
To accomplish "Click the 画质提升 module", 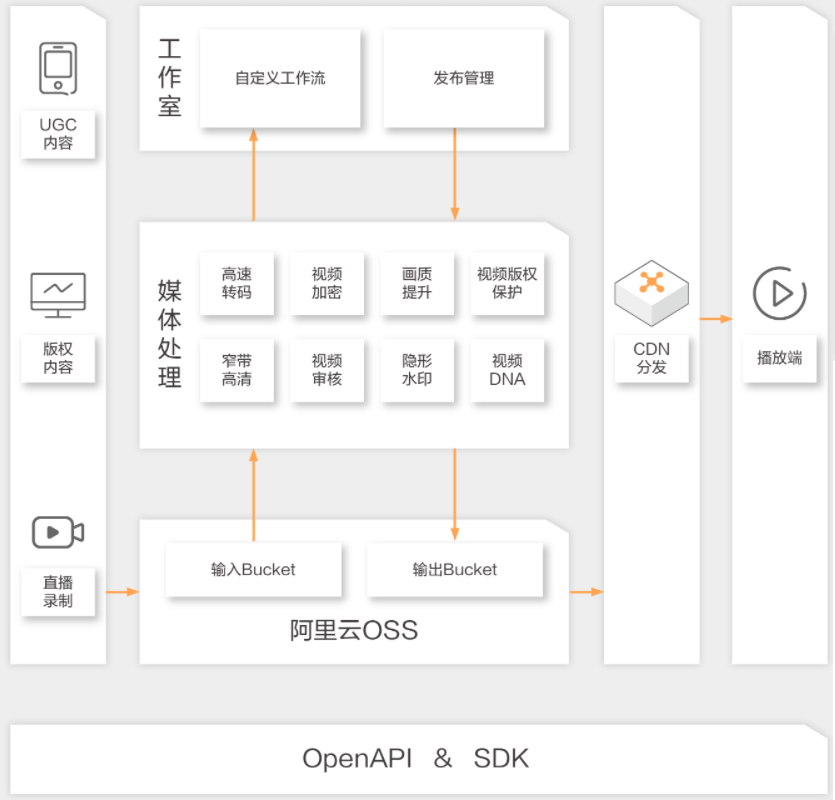I will coord(417,283).
